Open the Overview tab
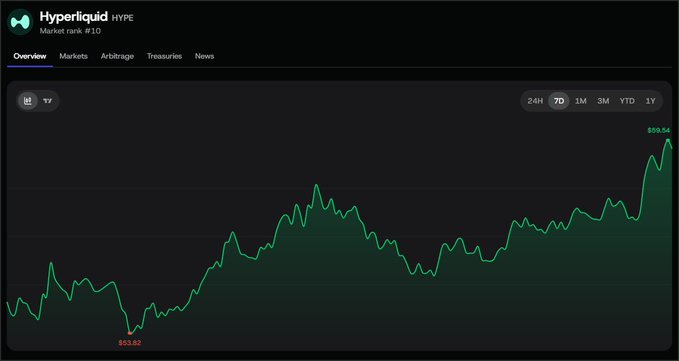Image resolution: width=679 pixels, height=361 pixels. point(30,56)
